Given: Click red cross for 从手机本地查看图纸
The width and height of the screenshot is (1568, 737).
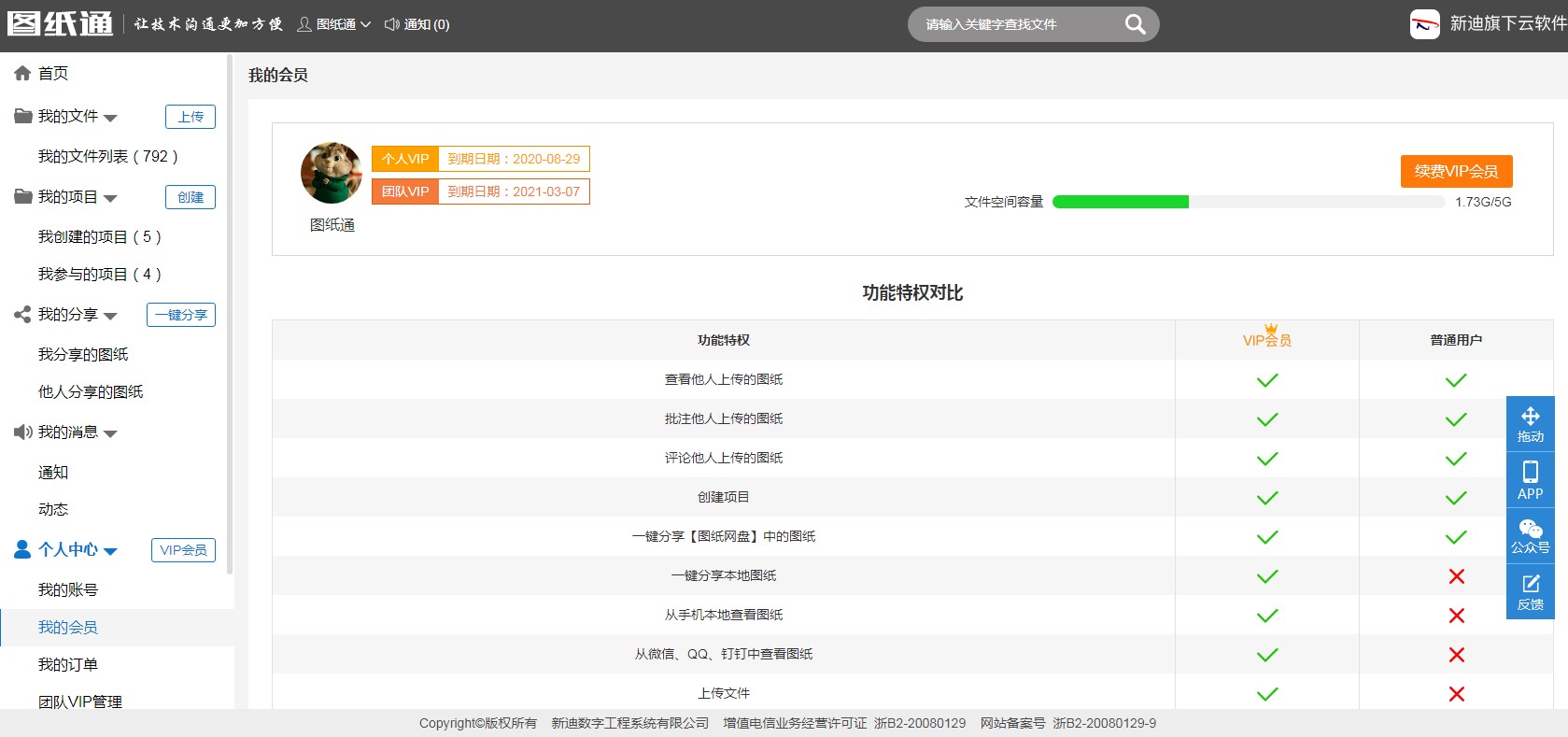Looking at the screenshot, I should (1456, 616).
